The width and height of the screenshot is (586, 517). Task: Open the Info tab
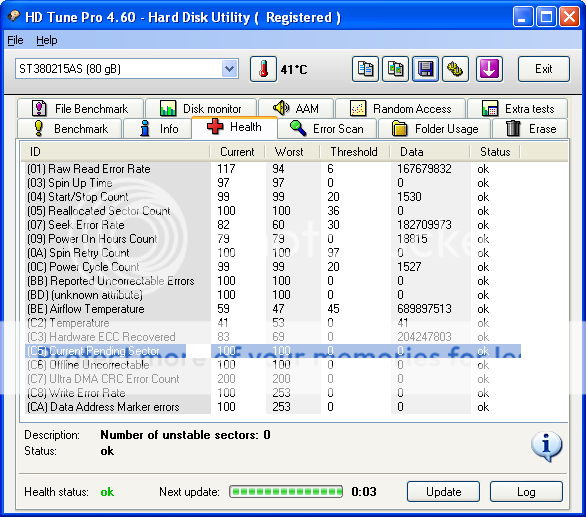(157, 129)
